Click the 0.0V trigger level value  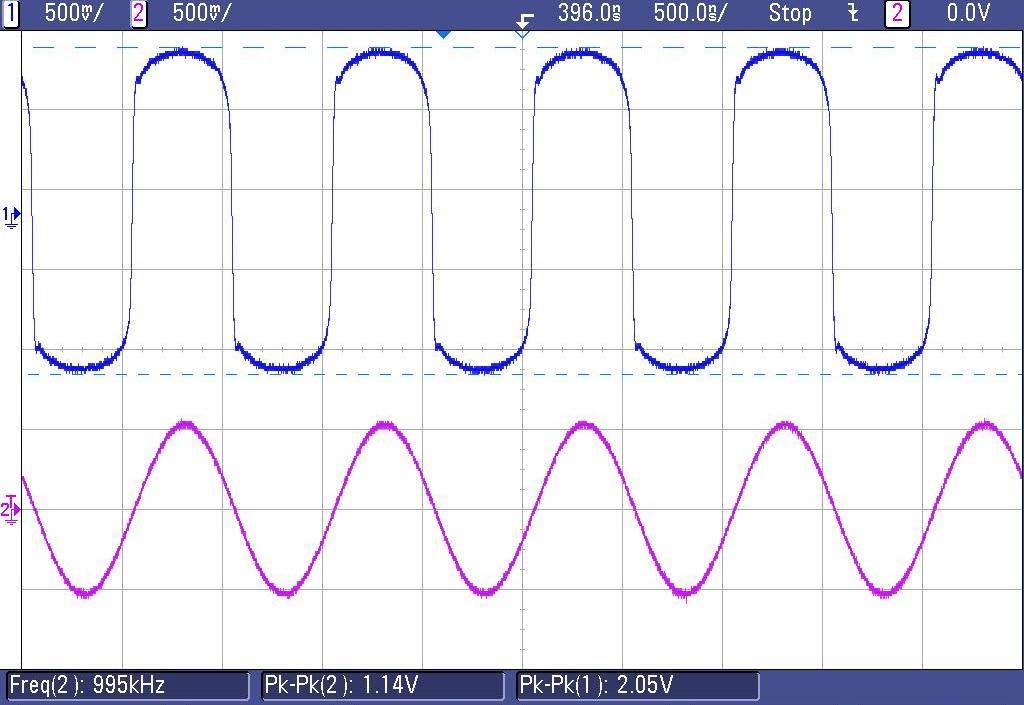(x=968, y=13)
